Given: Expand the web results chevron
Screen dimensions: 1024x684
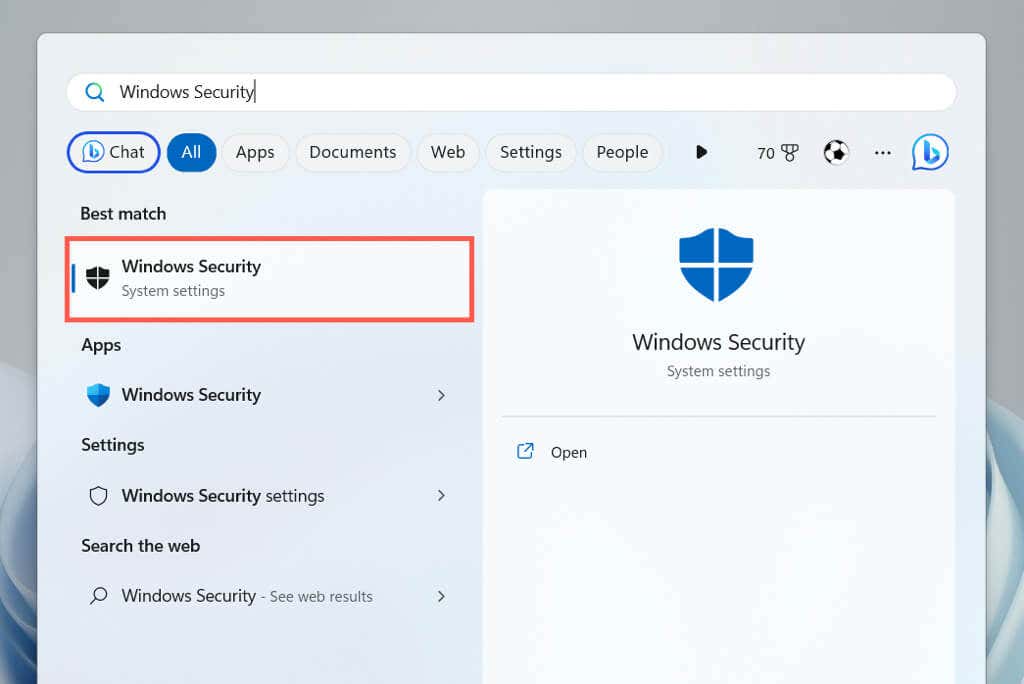Looking at the screenshot, I should (441, 596).
